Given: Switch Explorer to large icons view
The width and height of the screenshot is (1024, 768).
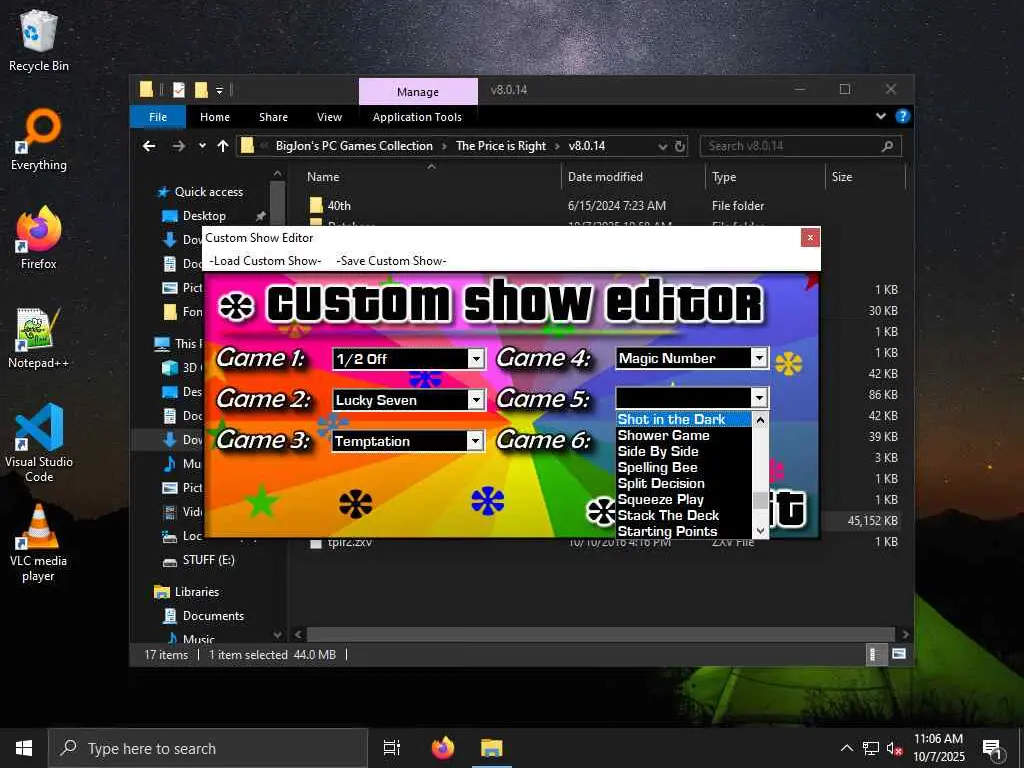Looking at the screenshot, I should tap(899, 654).
